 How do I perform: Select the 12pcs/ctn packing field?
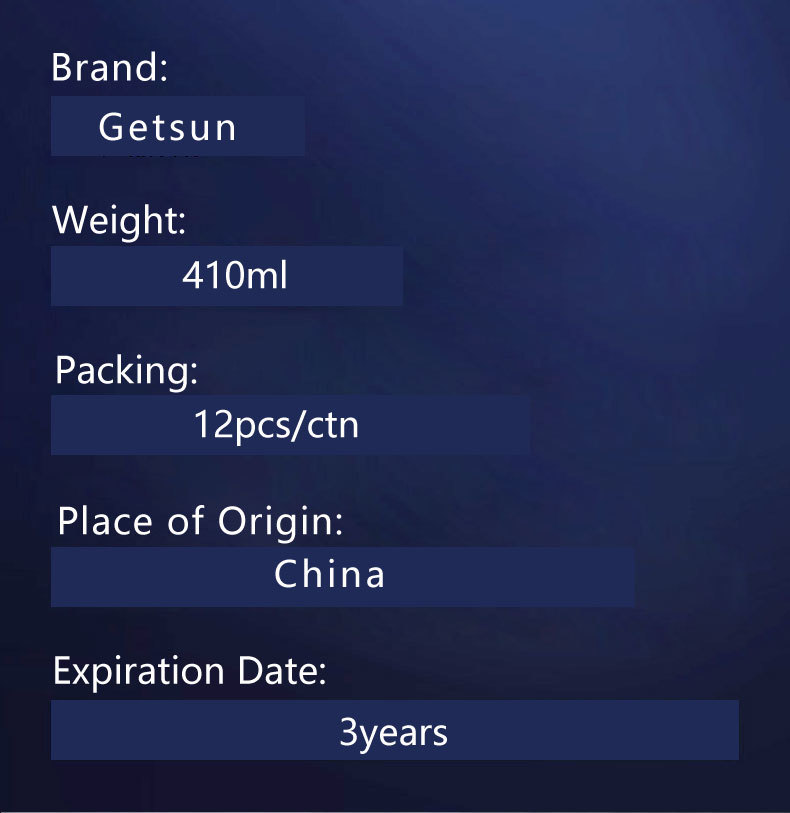(x=290, y=425)
